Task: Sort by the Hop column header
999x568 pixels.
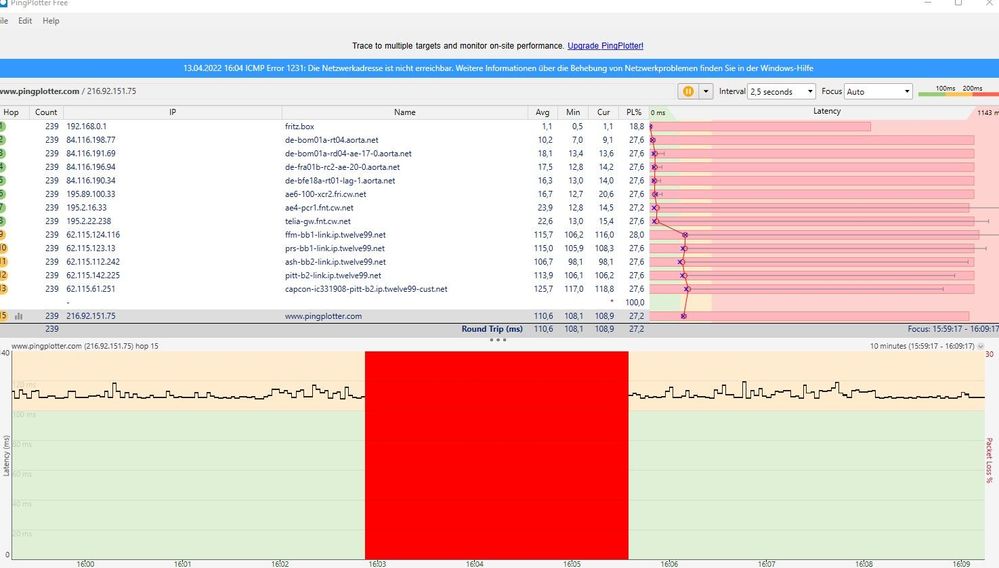Action: tap(11, 112)
